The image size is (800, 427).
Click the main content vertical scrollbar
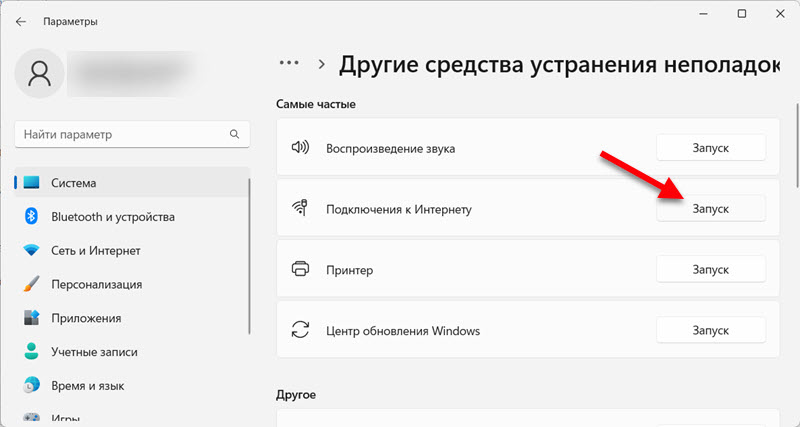[x=797, y=145]
